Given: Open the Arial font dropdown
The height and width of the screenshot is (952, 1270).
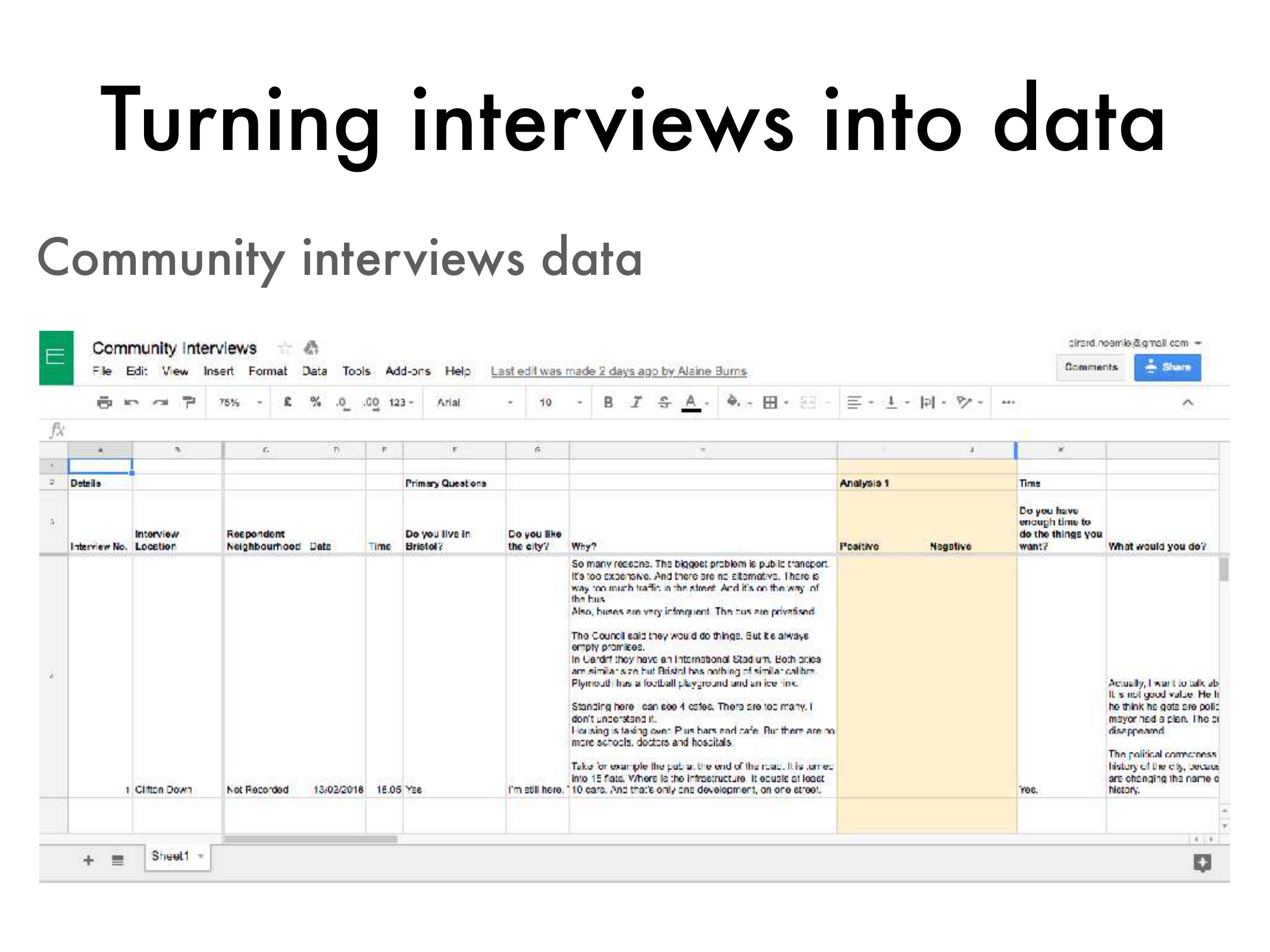Looking at the screenshot, I should (474, 403).
